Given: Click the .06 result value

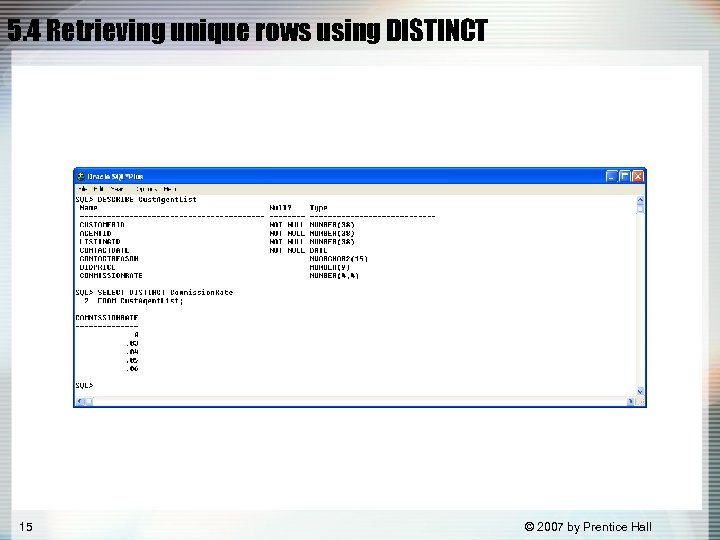Looking at the screenshot, I should 132,369.
